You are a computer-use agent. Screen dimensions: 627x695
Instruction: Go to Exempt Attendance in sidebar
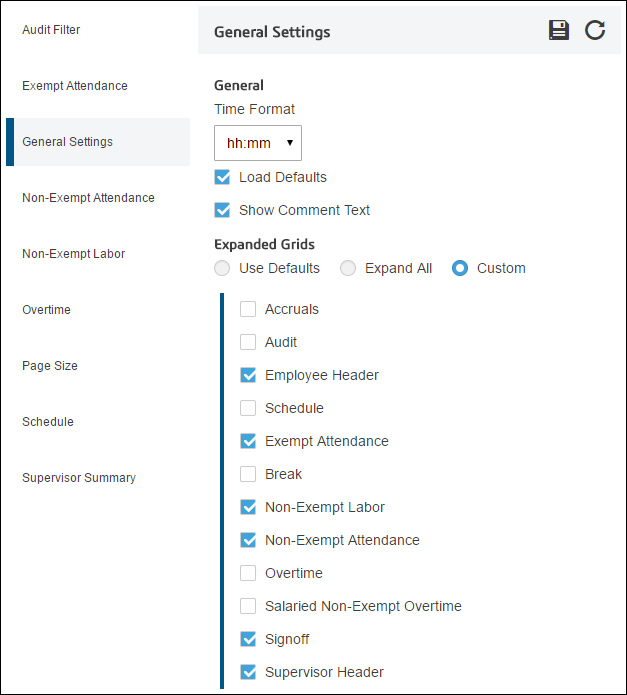[75, 86]
